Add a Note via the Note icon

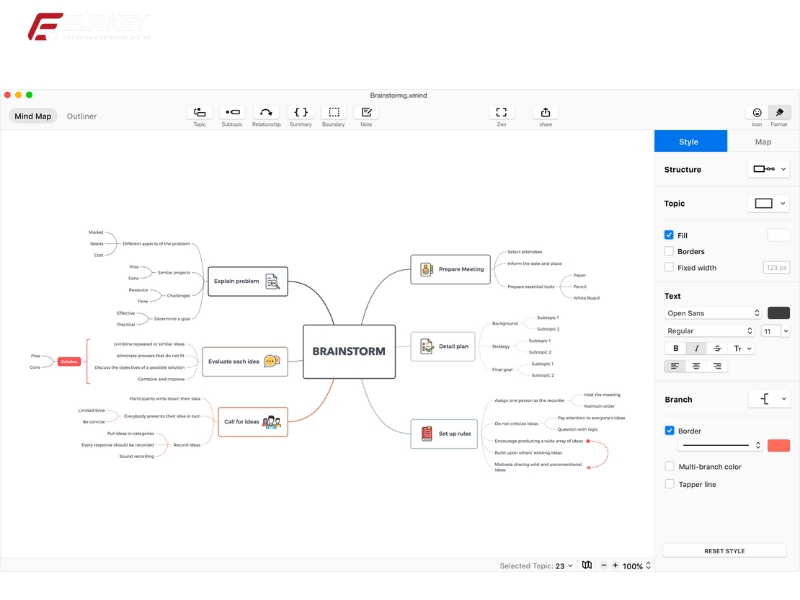[366, 114]
